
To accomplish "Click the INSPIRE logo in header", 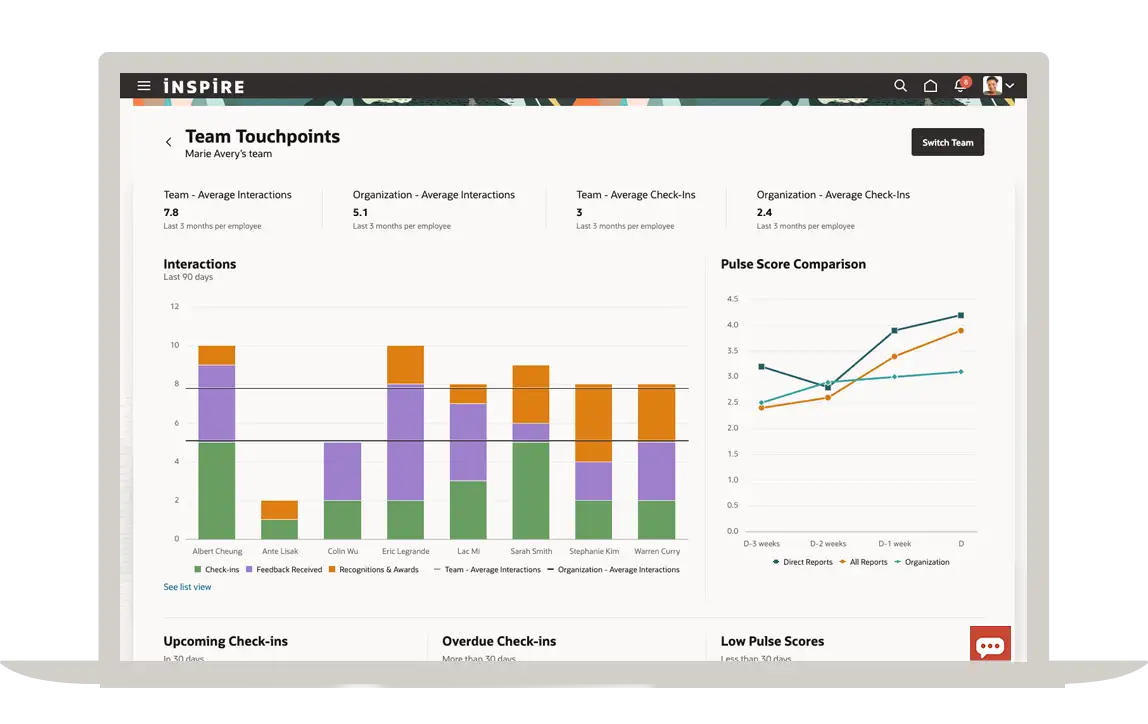I will pos(204,87).
